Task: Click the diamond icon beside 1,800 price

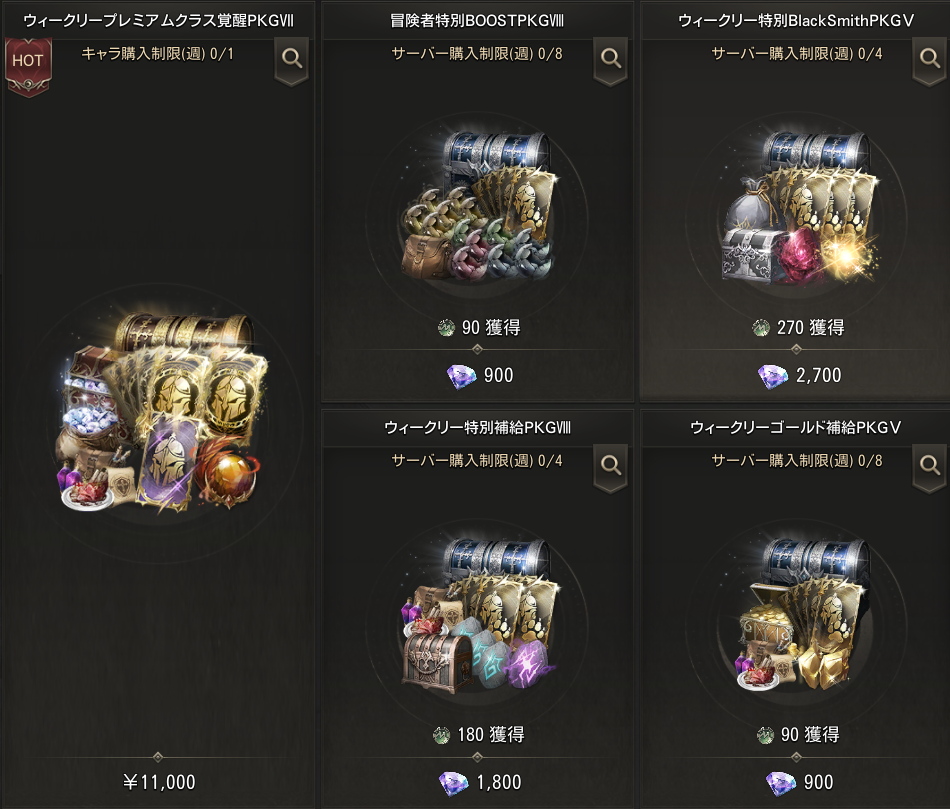Action: coord(453,783)
